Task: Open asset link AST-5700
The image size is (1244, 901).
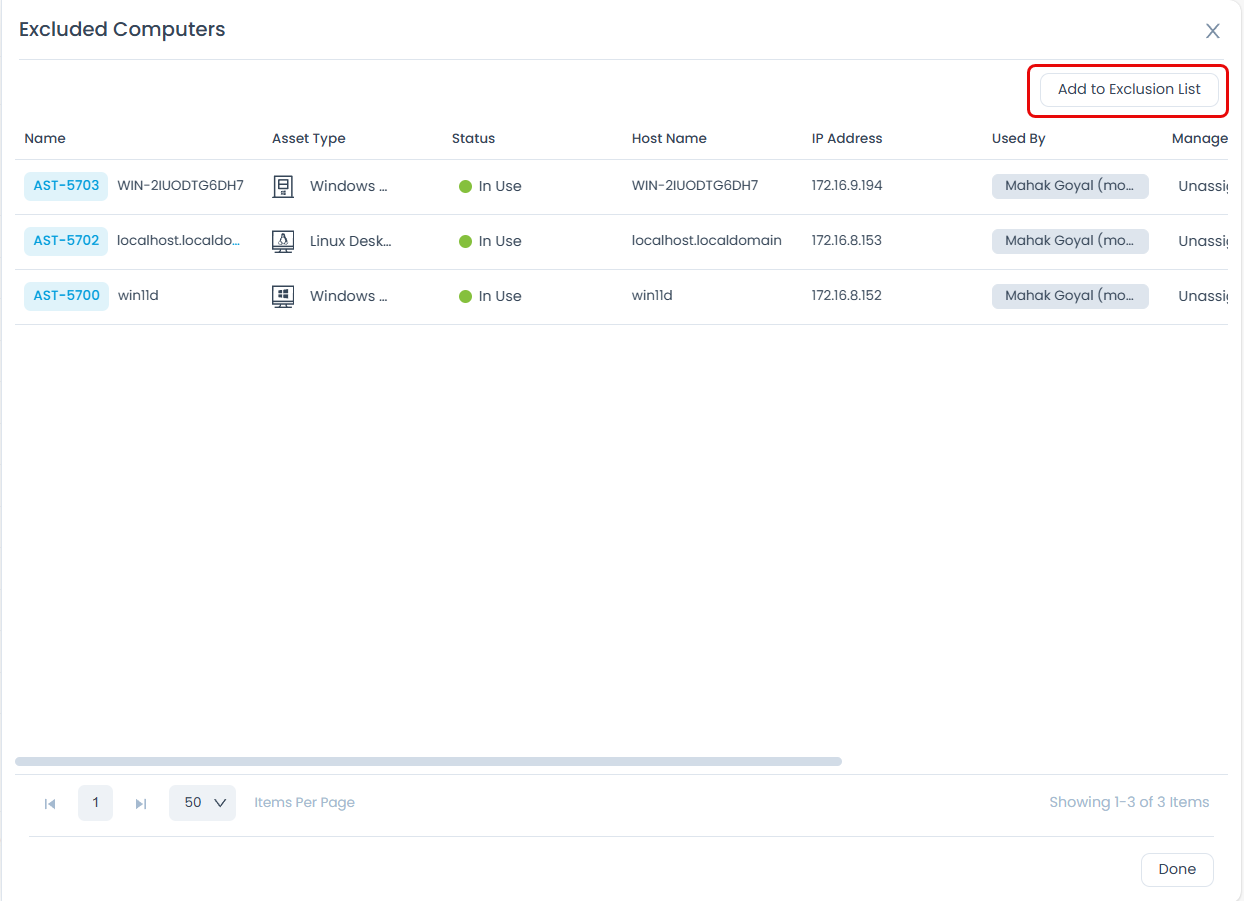Action: pos(66,296)
